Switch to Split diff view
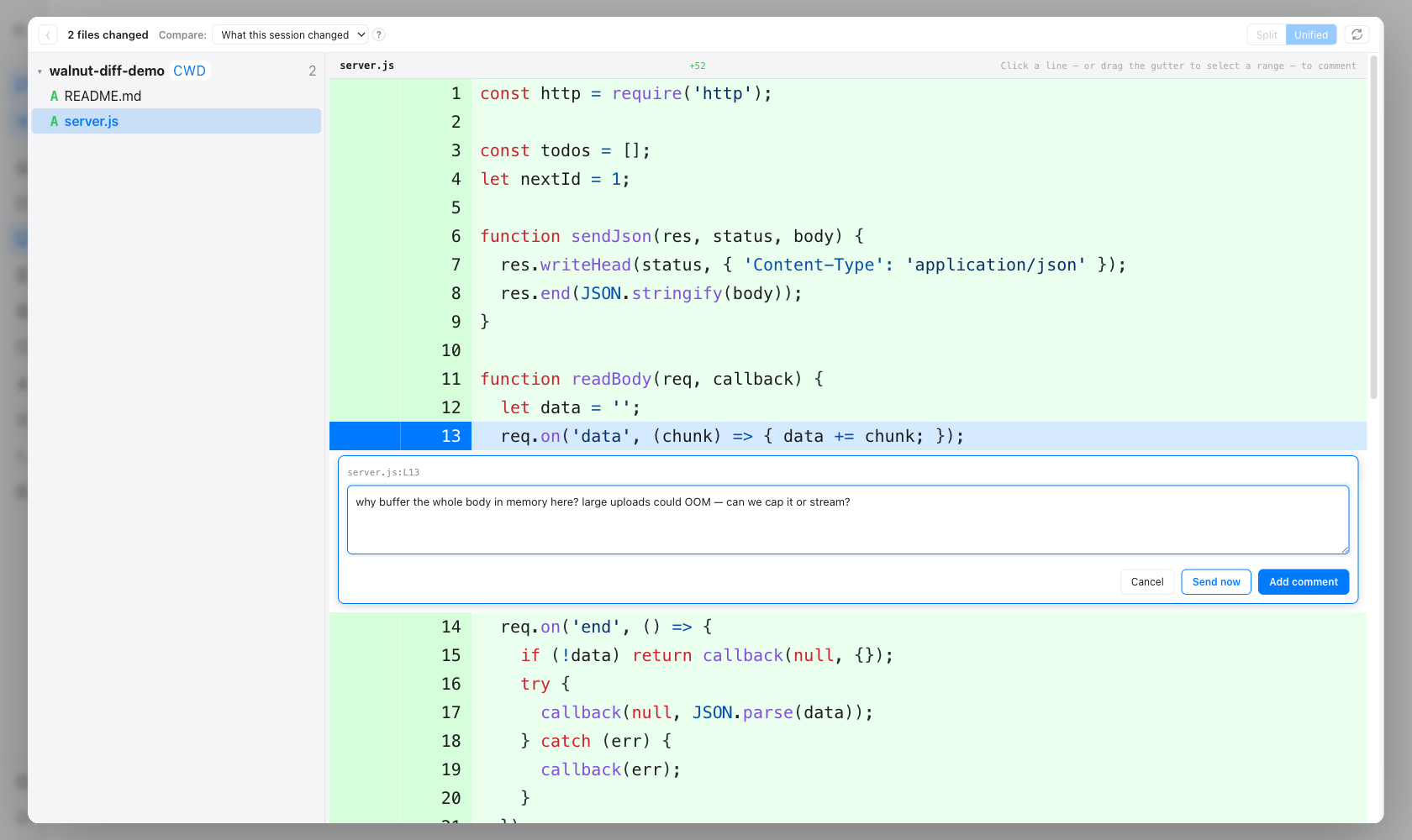1412x840 pixels. [1267, 34]
